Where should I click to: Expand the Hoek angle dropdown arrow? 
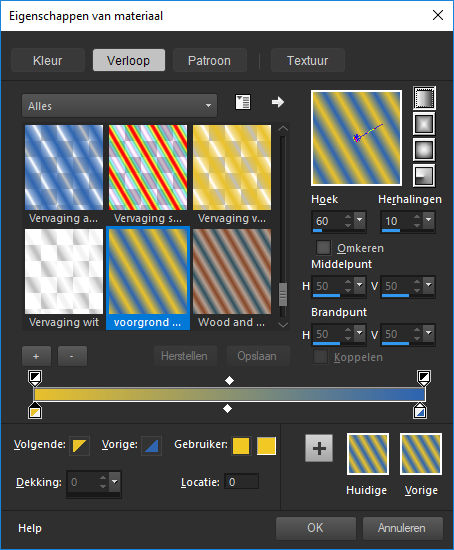pos(360,220)
